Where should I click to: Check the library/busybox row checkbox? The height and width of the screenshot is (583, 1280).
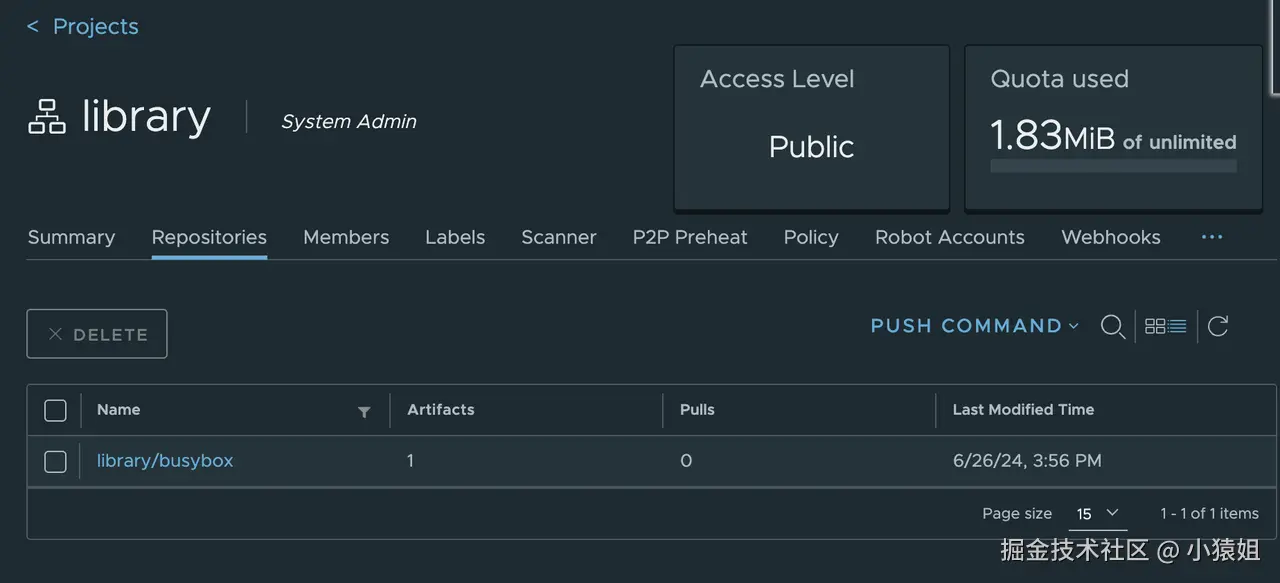click(56, 461)
